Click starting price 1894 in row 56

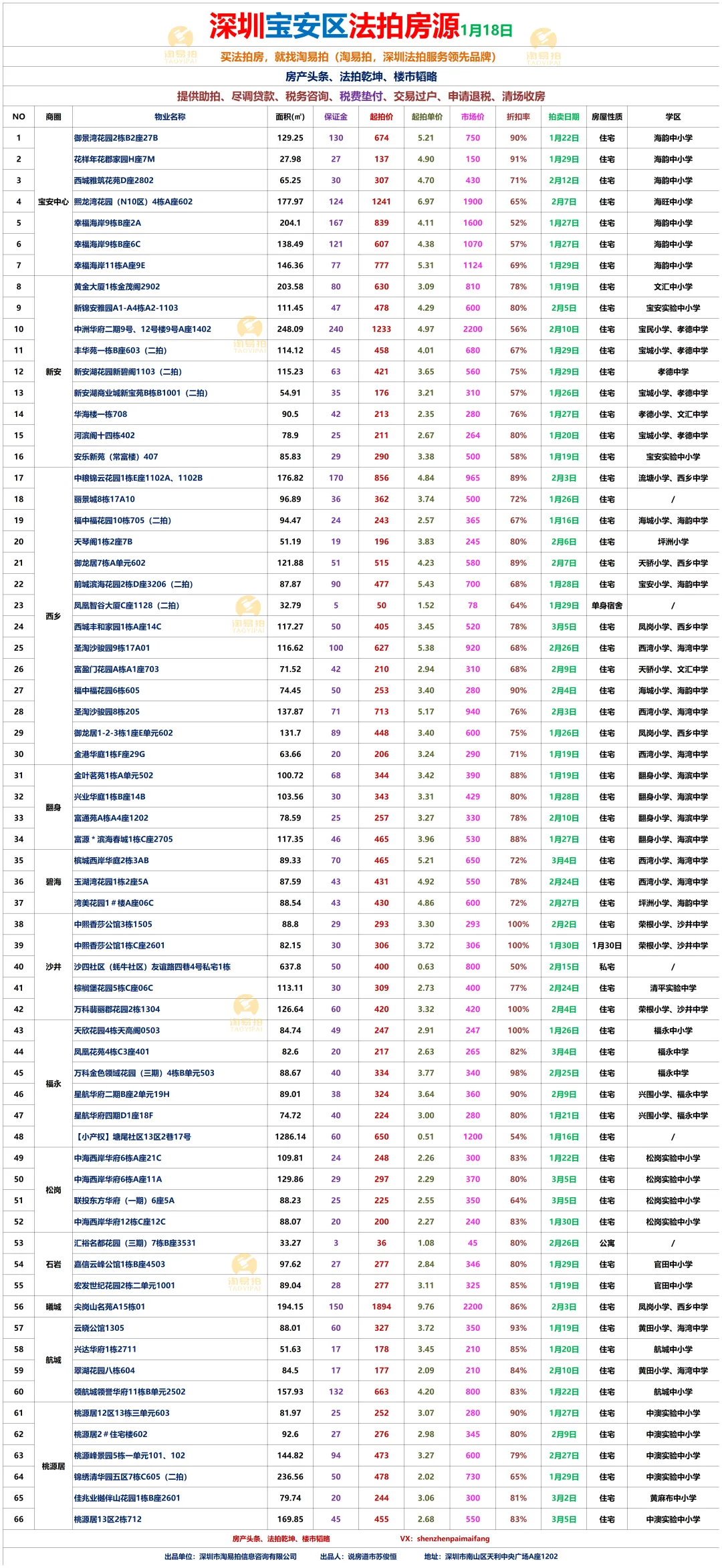pyautogui.click(x=381, y=1307)
